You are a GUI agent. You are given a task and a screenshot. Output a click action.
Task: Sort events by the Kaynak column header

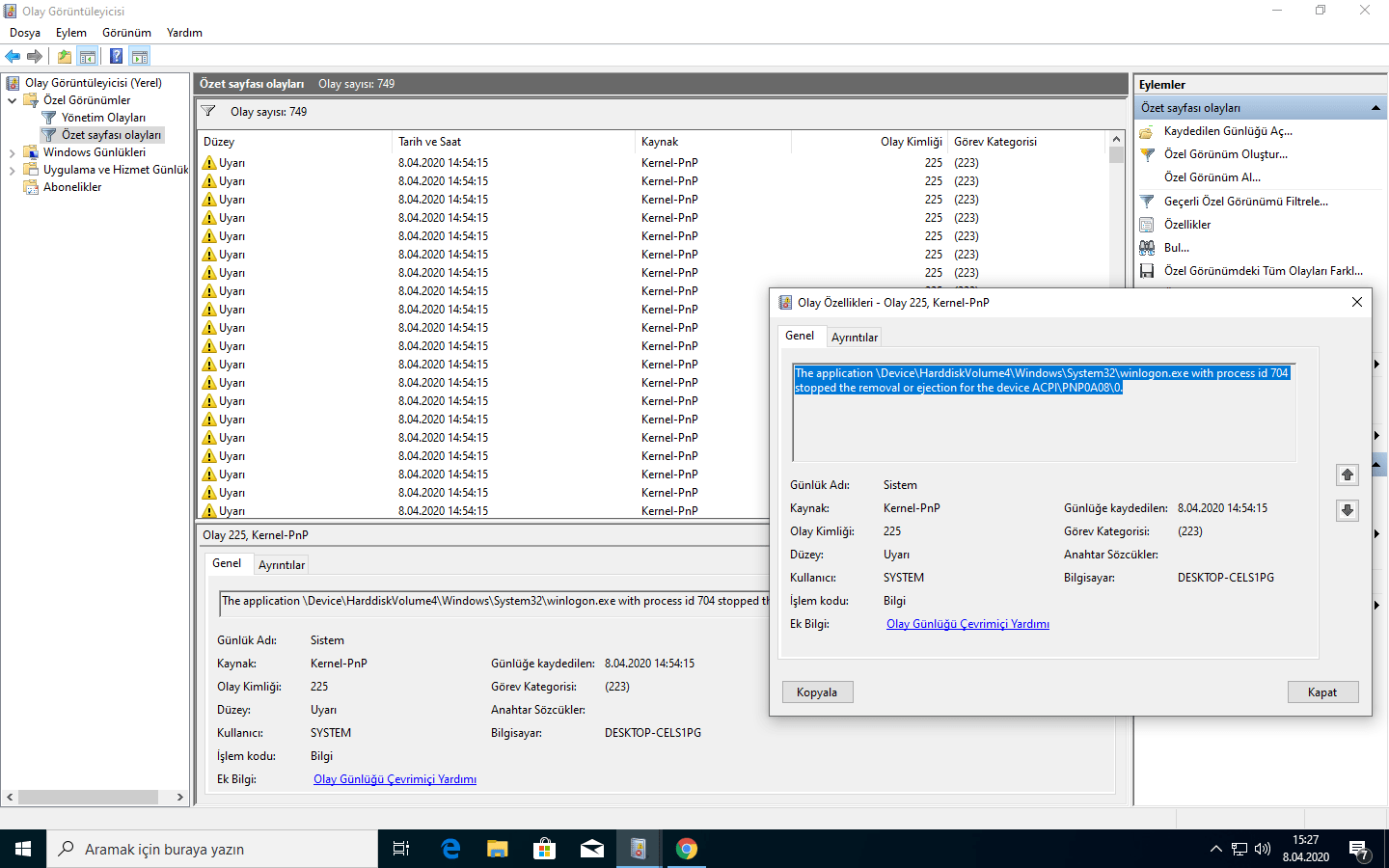(712, 142)
